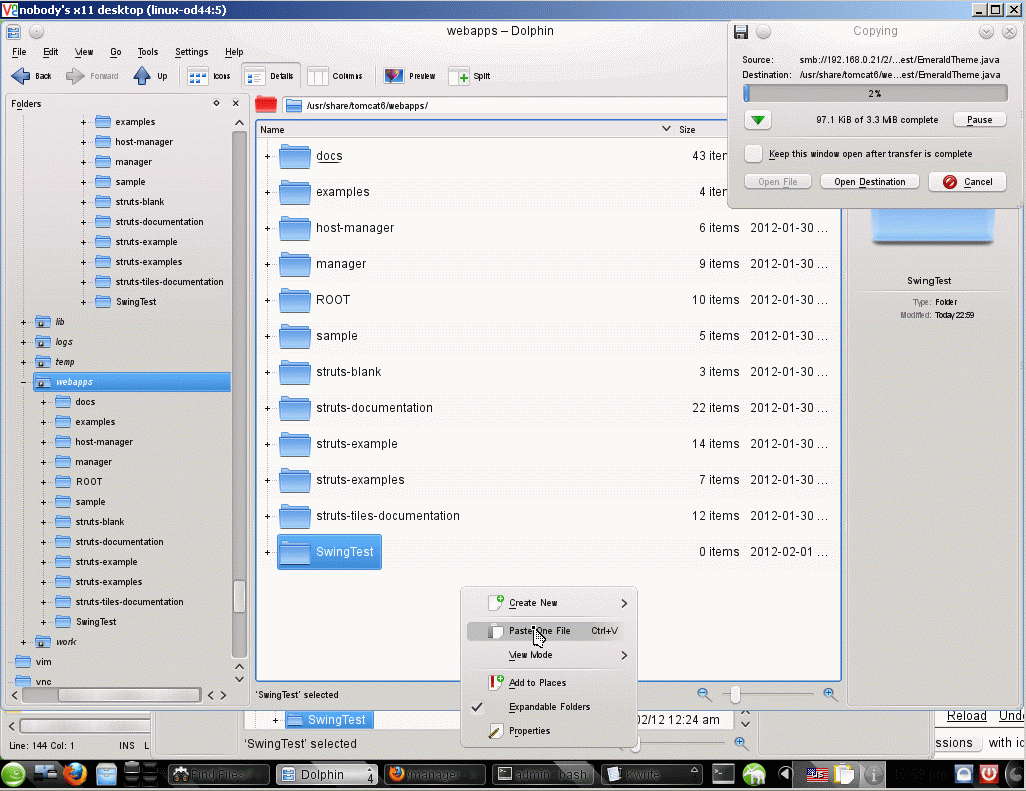Click the Split view icon
1026x791 pixels.
(459, 77)
